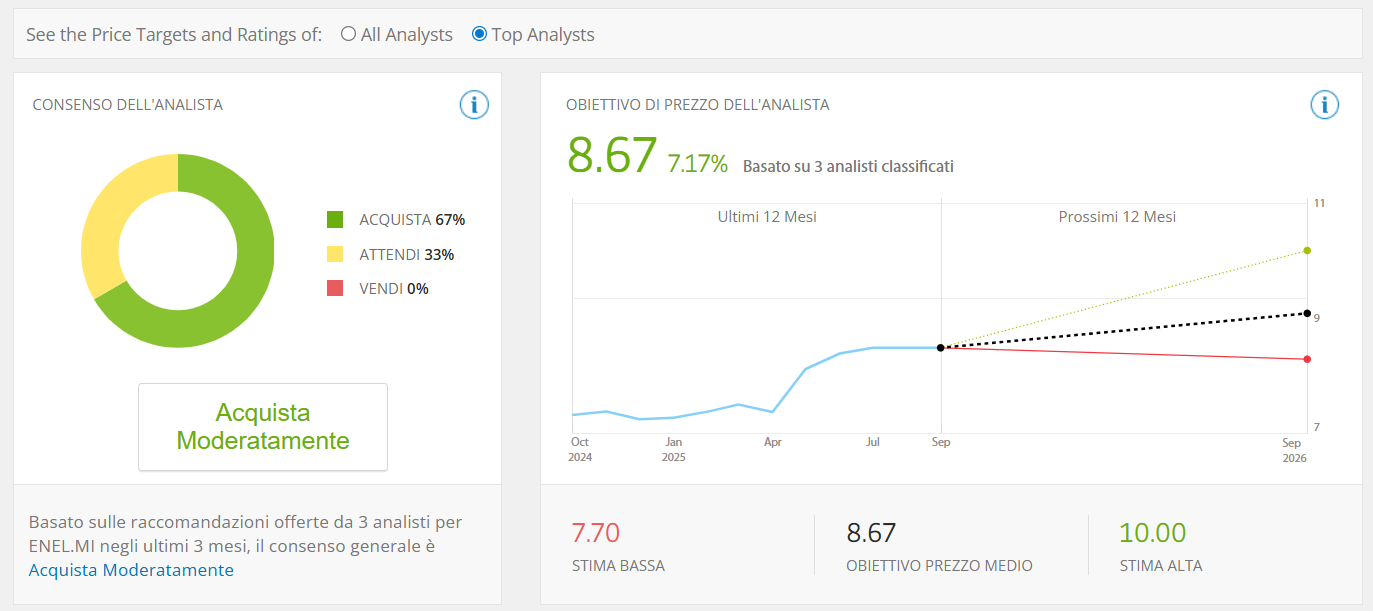Open info icon in Obiettivo di Prezzo panel
The width and height of the screenshot is (1373, 611).
(x=1324, y=104)
